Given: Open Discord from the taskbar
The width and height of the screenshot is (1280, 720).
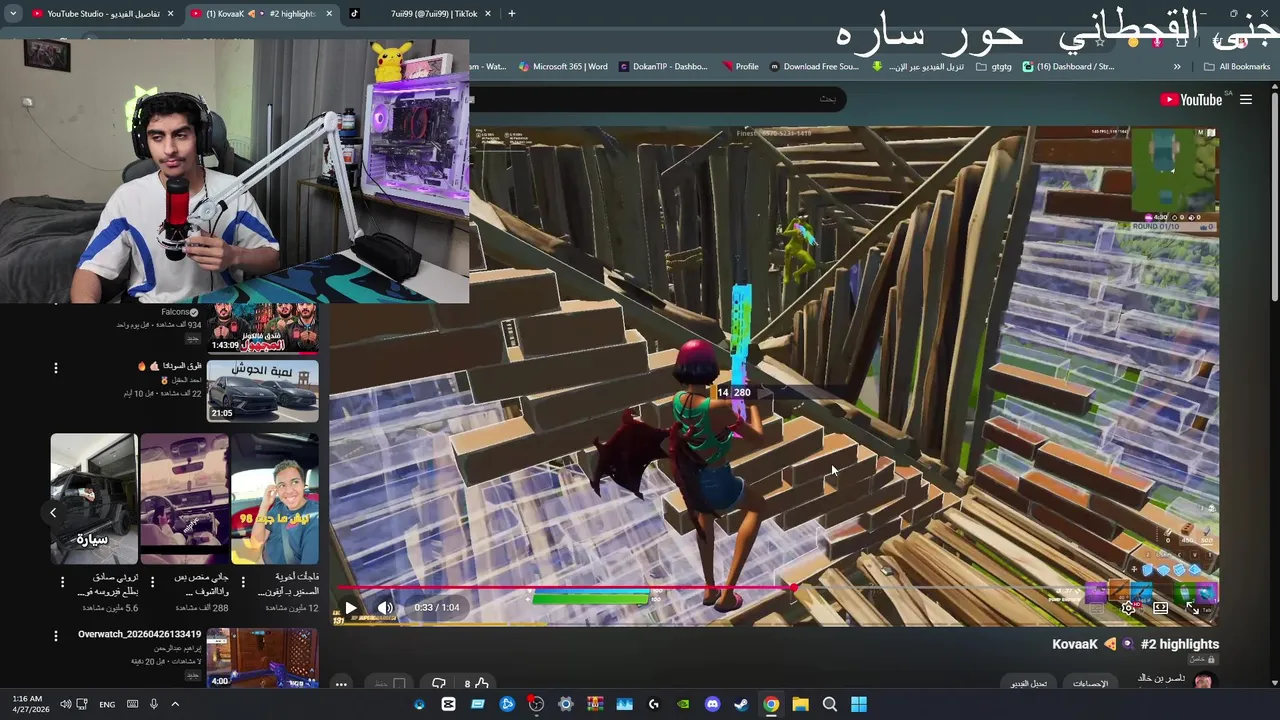Looking at the screenshot, I should (712, 704).
